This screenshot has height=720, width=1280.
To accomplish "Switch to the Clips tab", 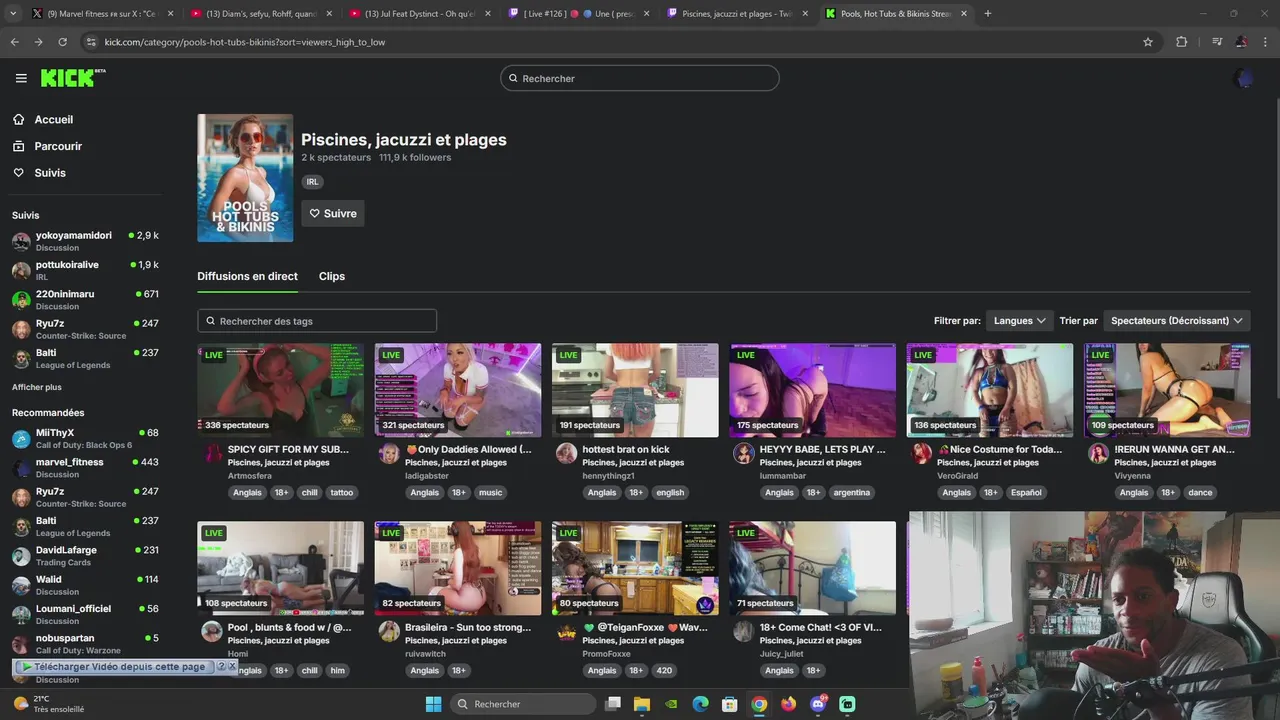I will (x=332, y=276).
